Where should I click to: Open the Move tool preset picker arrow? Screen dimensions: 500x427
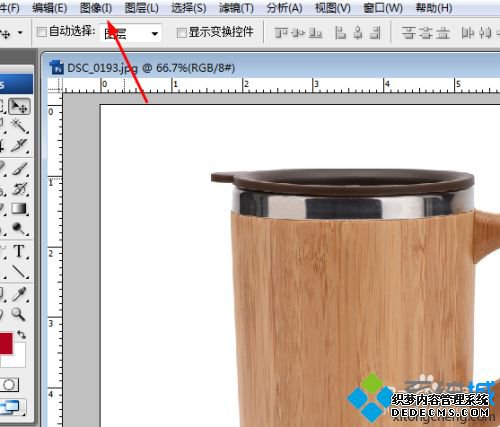[20, 33]
